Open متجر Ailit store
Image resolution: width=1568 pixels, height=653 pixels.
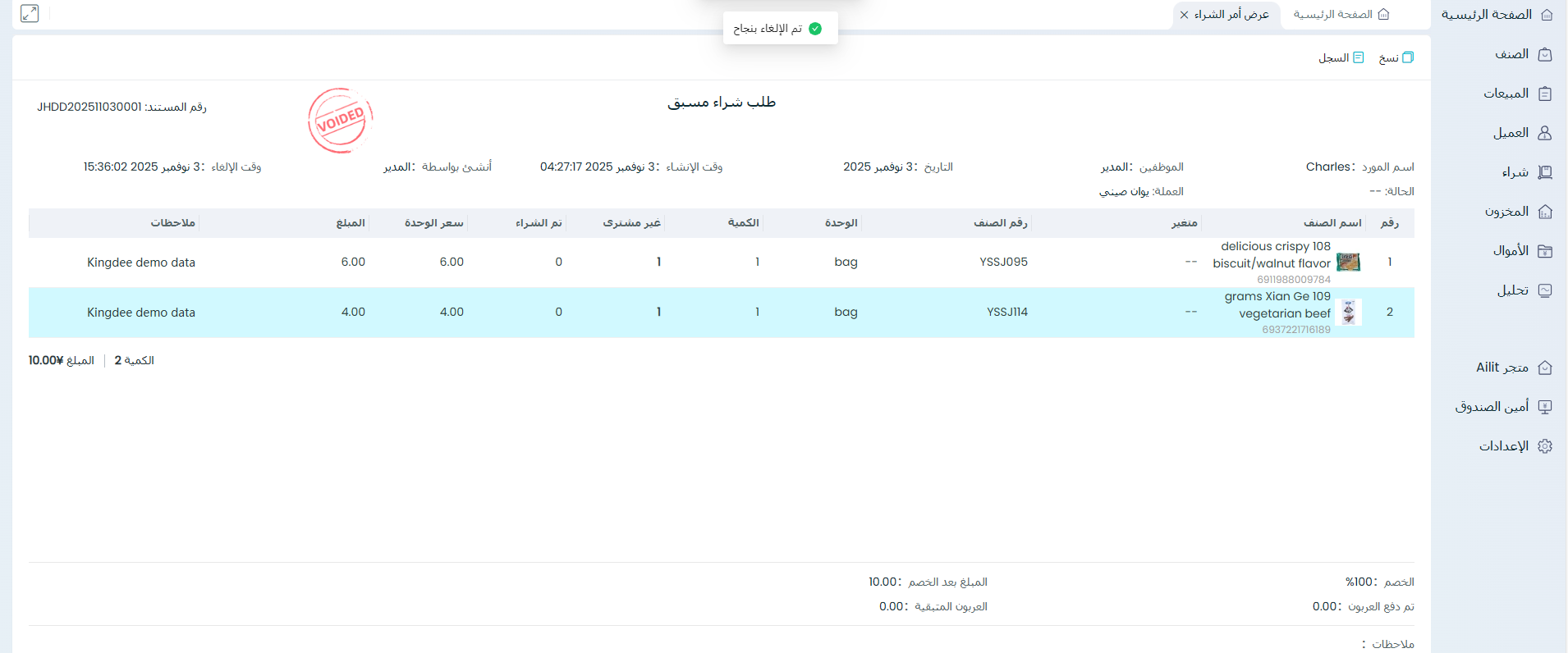pos(1514,368)
